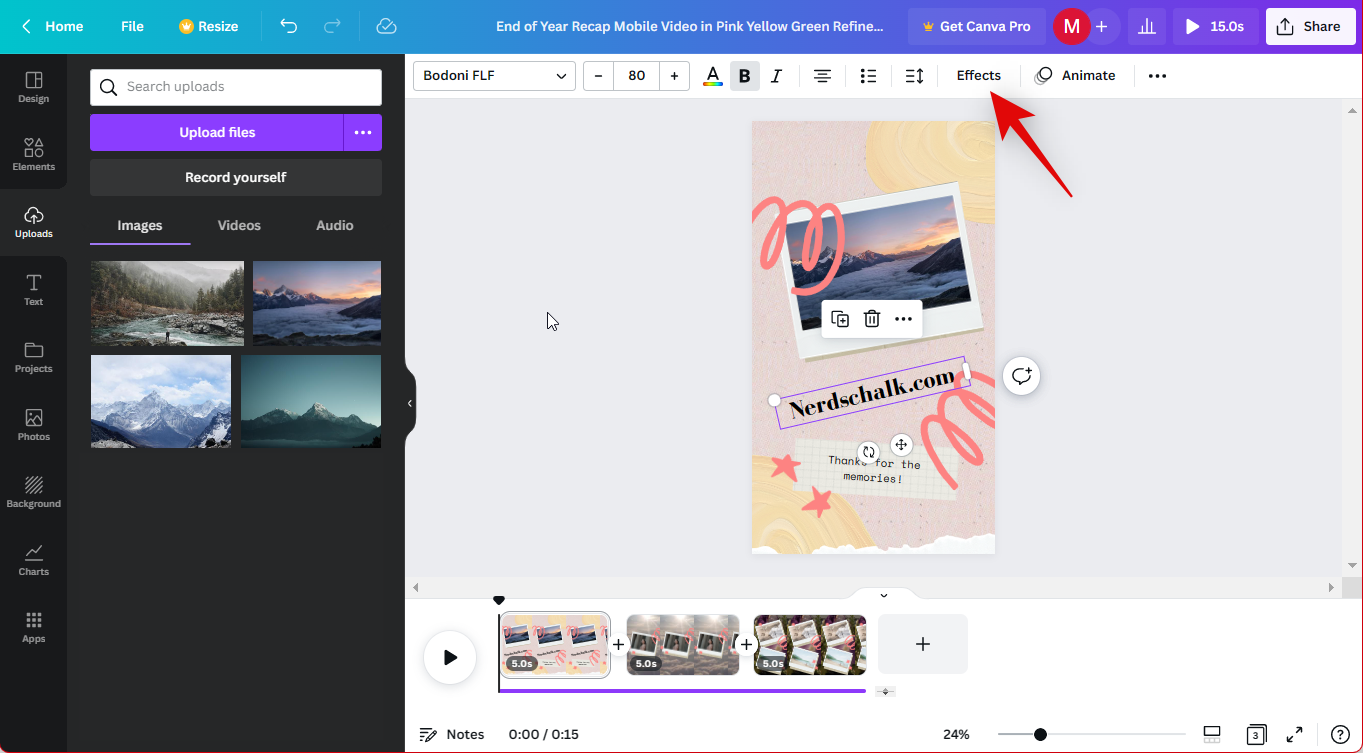Toggle bulleted list formatting
This screenshot has width=1363, height=753.
(868, 76)
